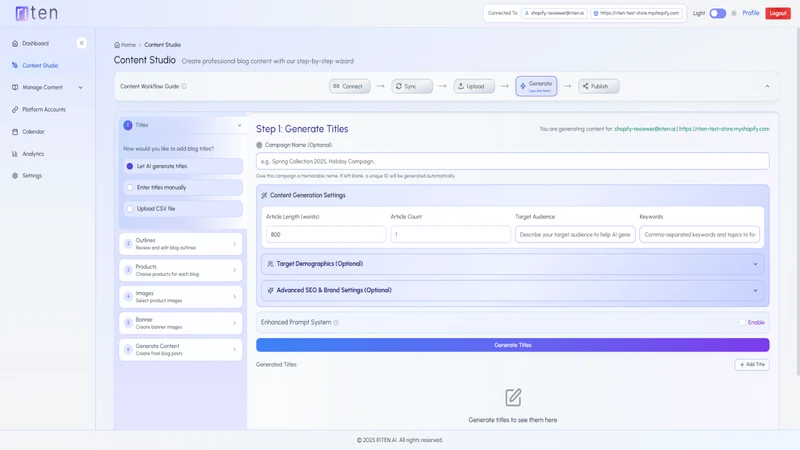Click the Home breadcrumb link
This screenshot has height=450, width=800.
(x=129, y=45)
